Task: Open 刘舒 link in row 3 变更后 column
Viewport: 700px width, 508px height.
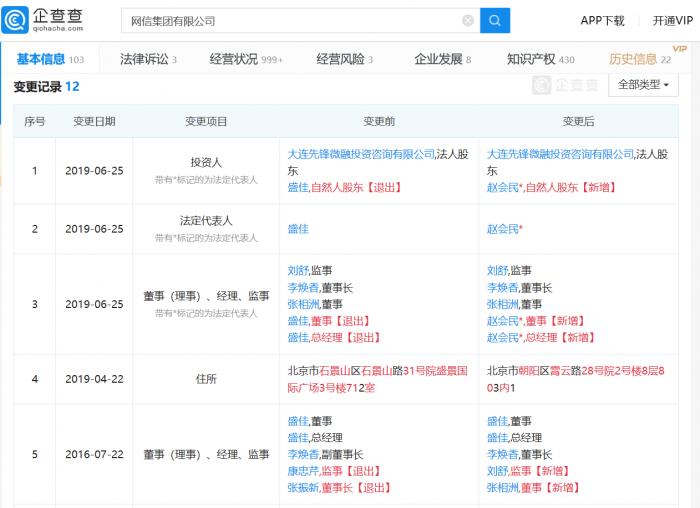Action: (497, 270)
